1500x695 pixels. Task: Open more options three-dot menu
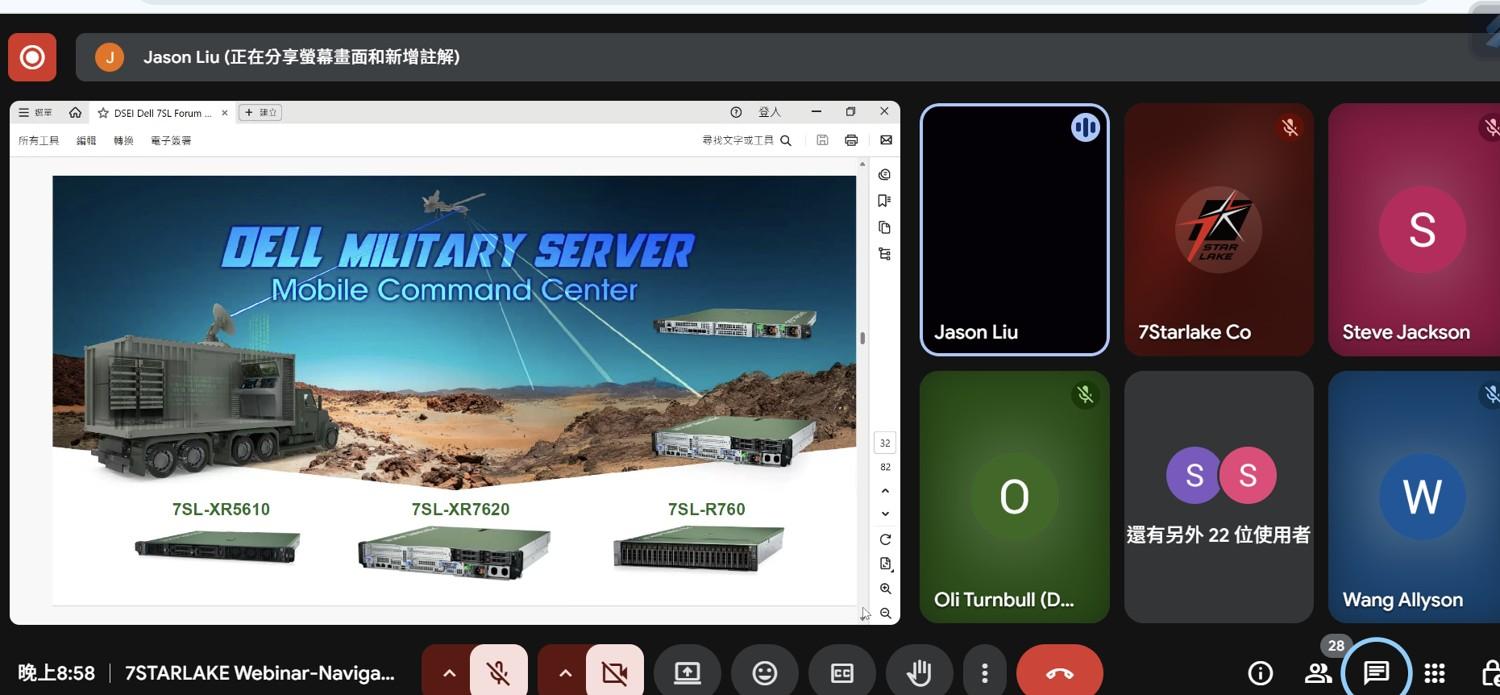[x=985, y=673]
